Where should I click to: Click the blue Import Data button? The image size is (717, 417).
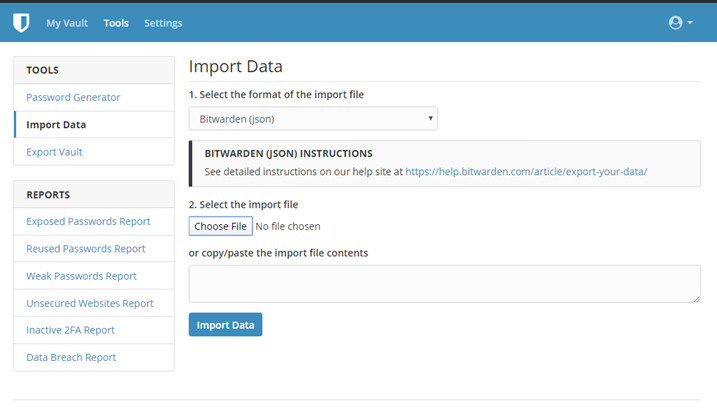click(x=225, y=325)
